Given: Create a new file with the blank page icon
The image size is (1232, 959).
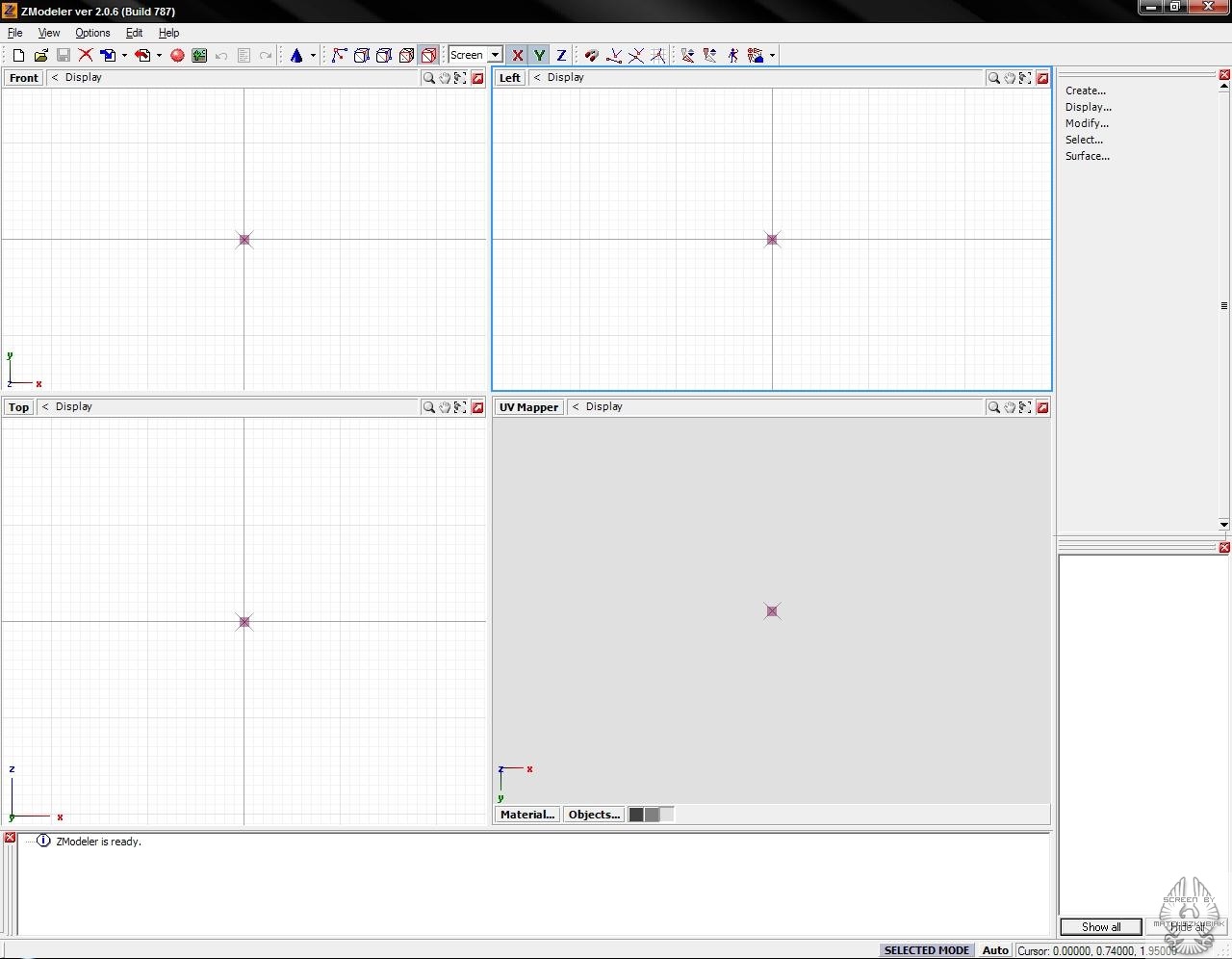Looking at the screenshot, I should pyautogui.click(x=18, y=55).
